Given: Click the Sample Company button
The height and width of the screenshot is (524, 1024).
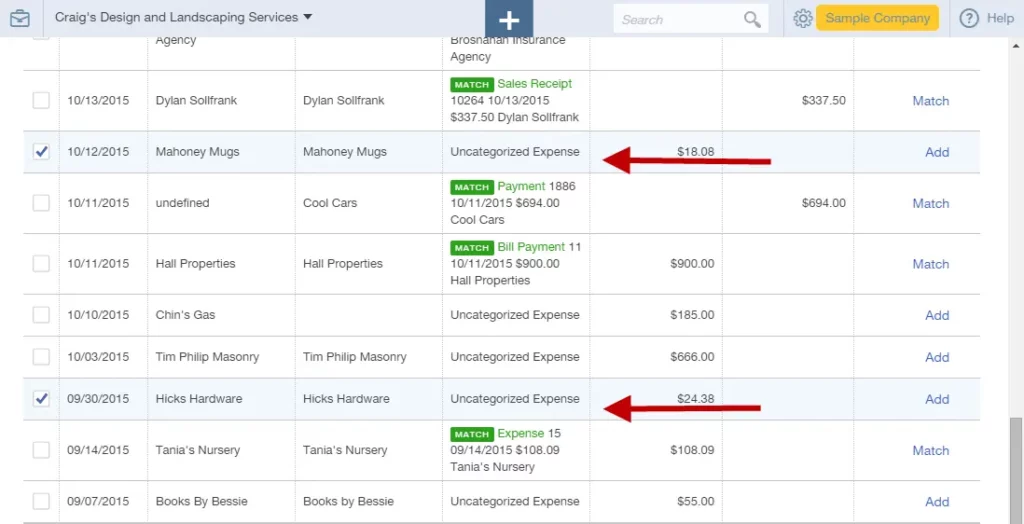Looking at the screenshot, I should pos(877,18).
